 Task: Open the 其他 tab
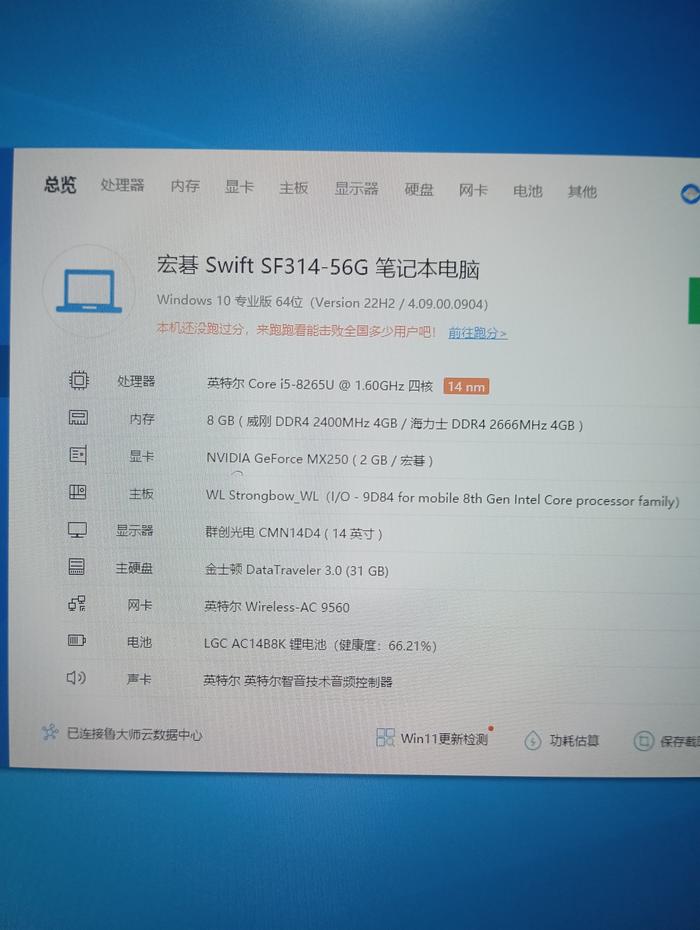(x=582, y=192)
